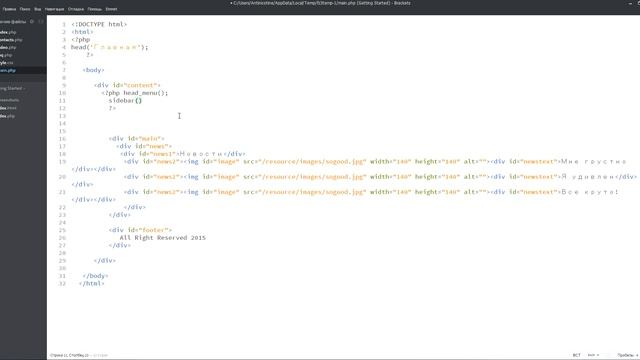Toggle the ВСТ insert mode indicator
The image size is (640, 360).
tap(576, 356)
